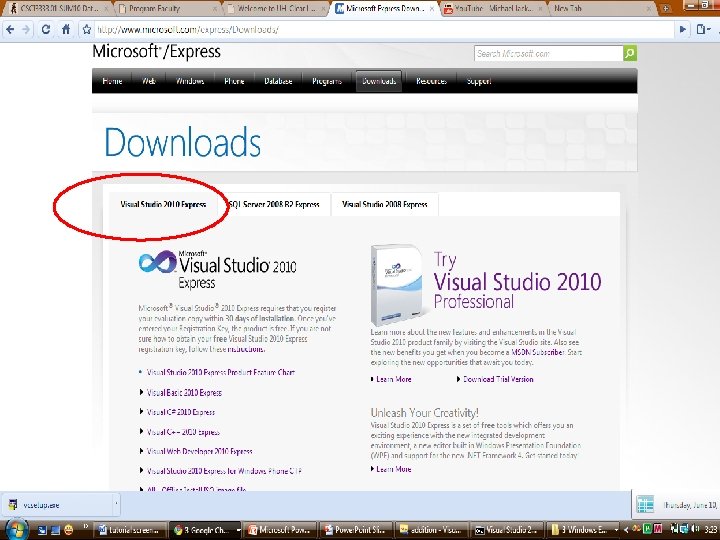Open the browser home page icon
The image size is (720, 540).
[x=66, y=29]
